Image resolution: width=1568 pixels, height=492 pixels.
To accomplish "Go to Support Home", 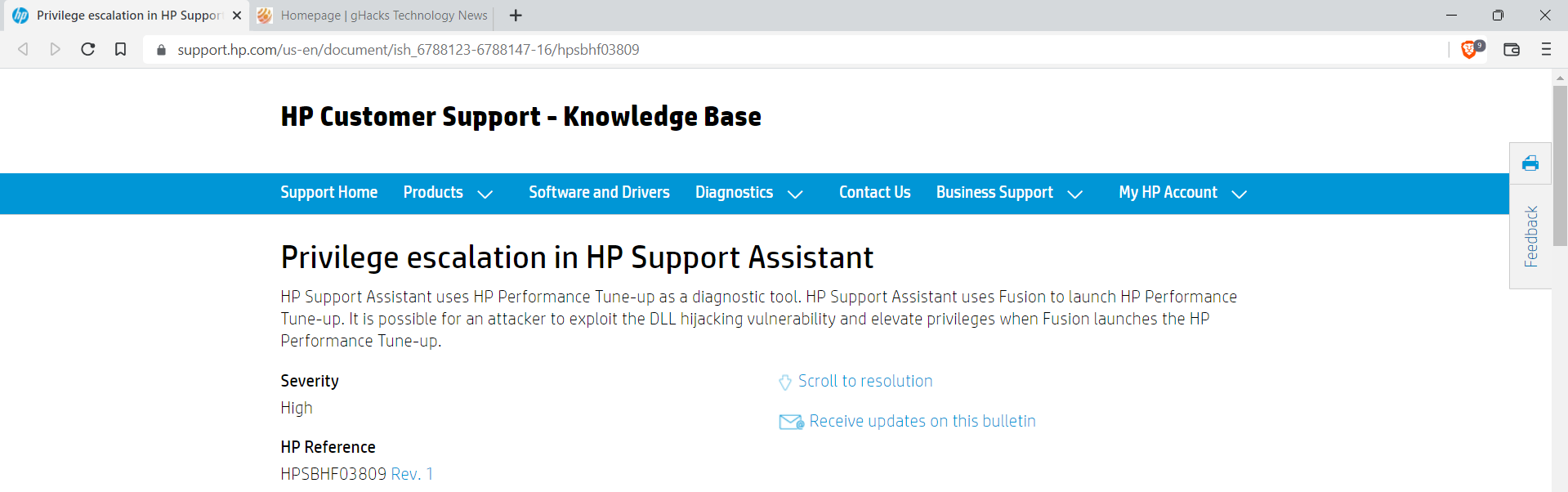I will click(328, 193).
